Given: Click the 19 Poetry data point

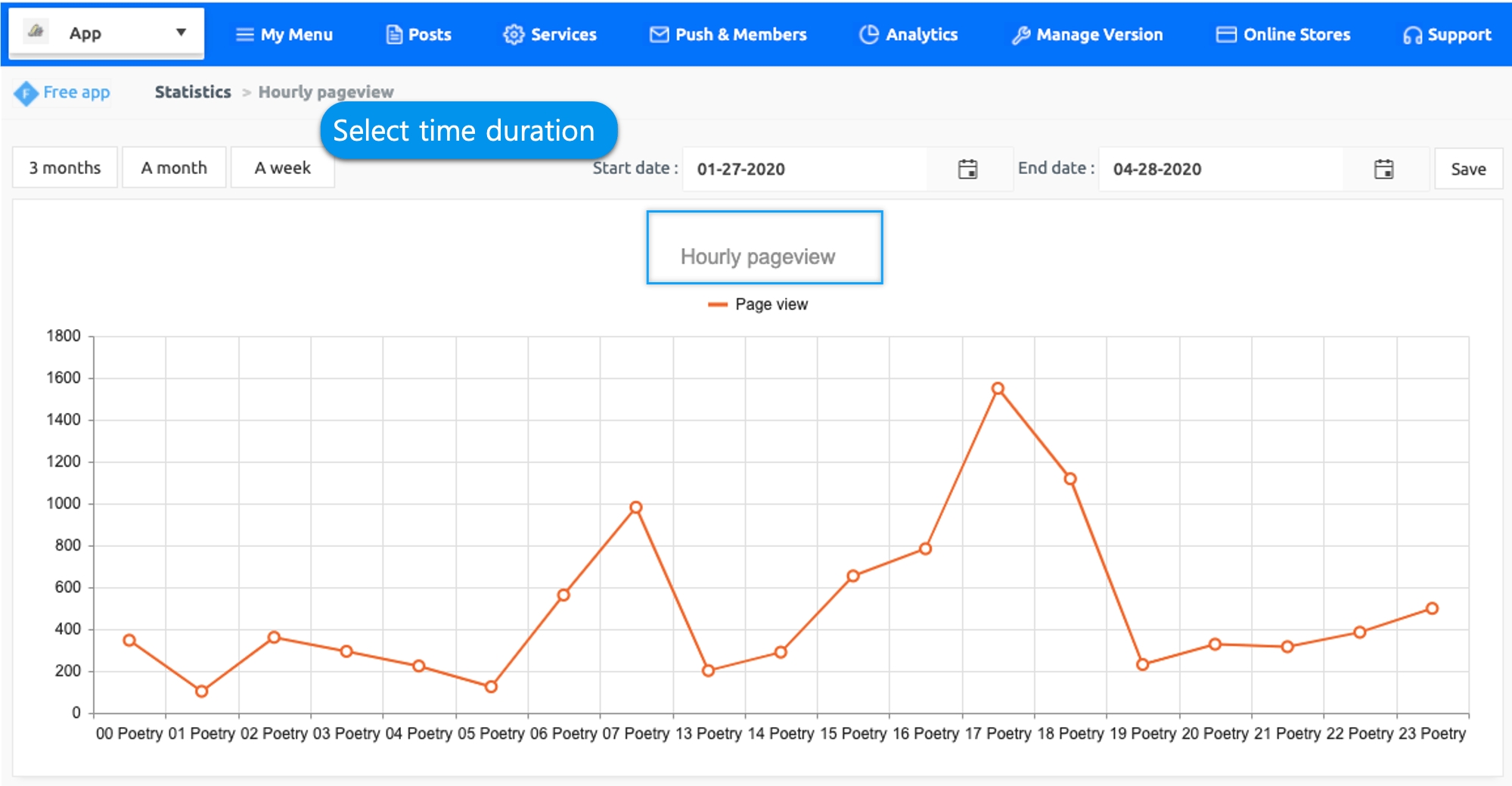Looking at the screenshot, I should (x=1143, y=664).
